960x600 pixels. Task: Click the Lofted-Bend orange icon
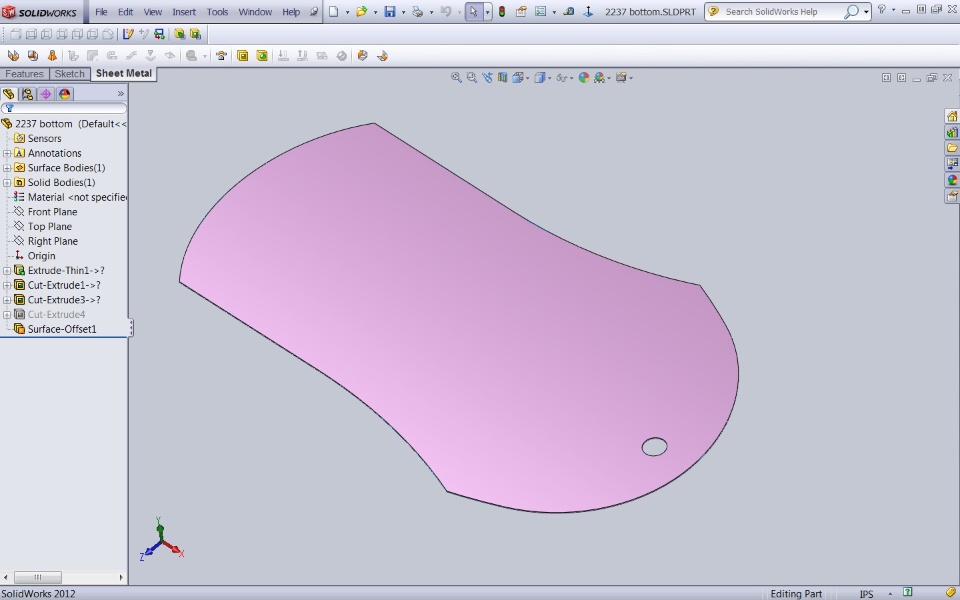pos(52,56)
